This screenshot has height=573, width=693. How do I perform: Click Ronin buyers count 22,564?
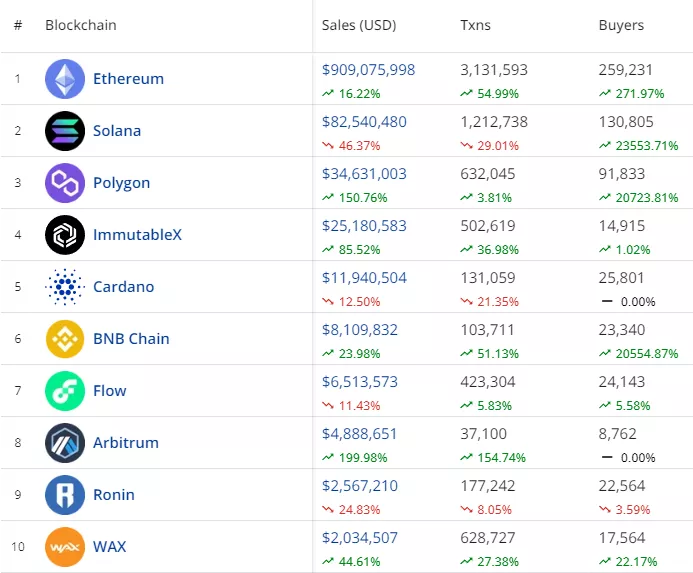pos(622,486)
